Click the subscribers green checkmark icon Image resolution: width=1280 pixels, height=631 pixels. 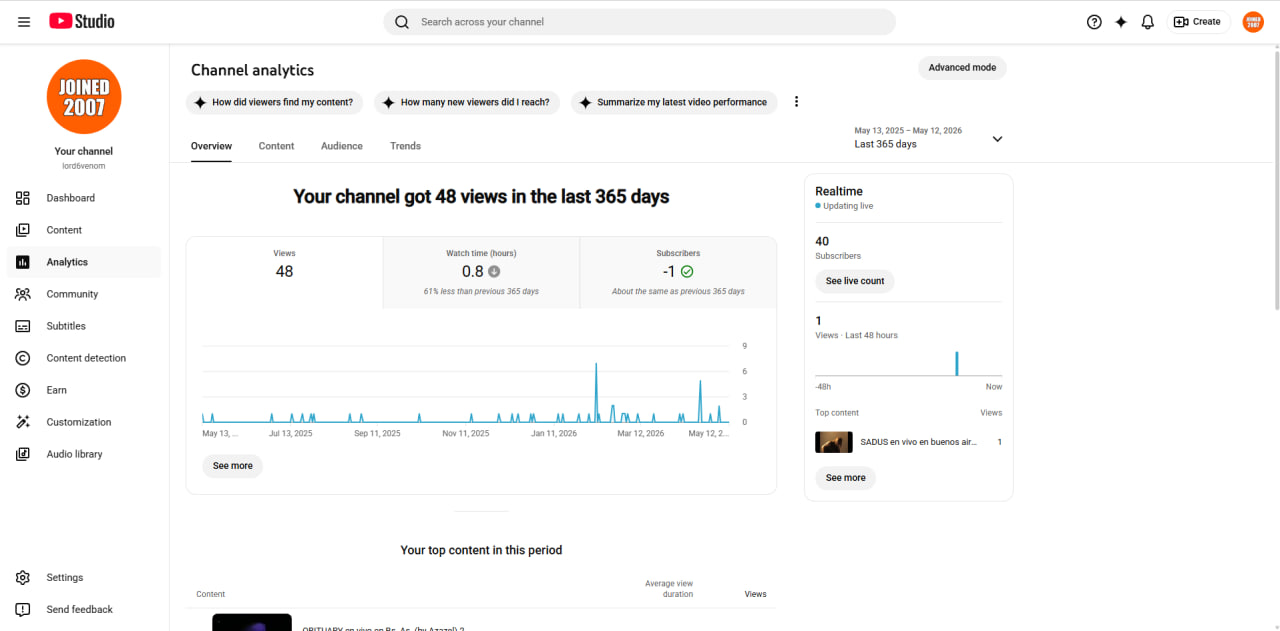(x=687, y=271)
